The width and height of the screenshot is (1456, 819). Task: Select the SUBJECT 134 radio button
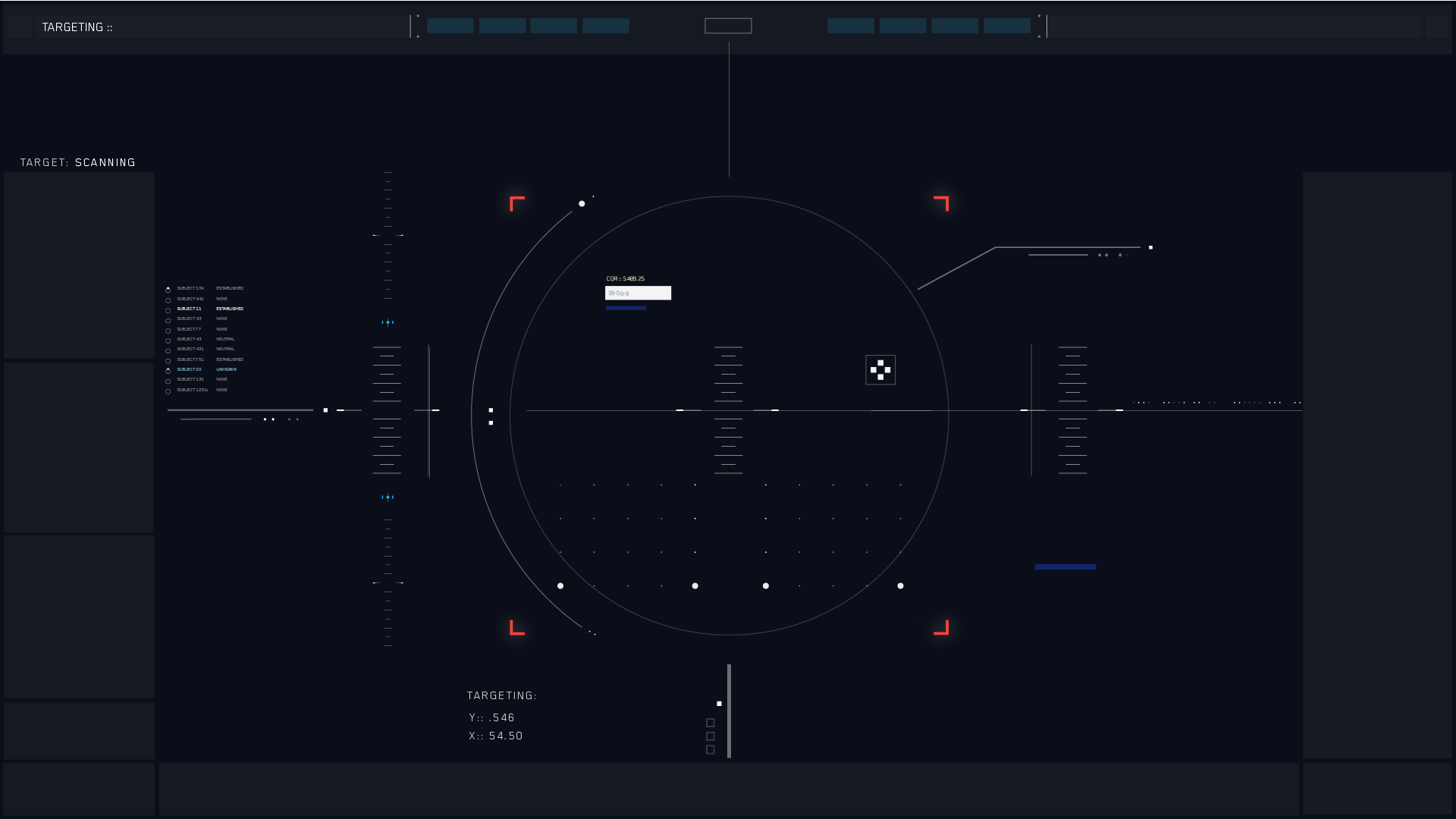coord(168,290)
